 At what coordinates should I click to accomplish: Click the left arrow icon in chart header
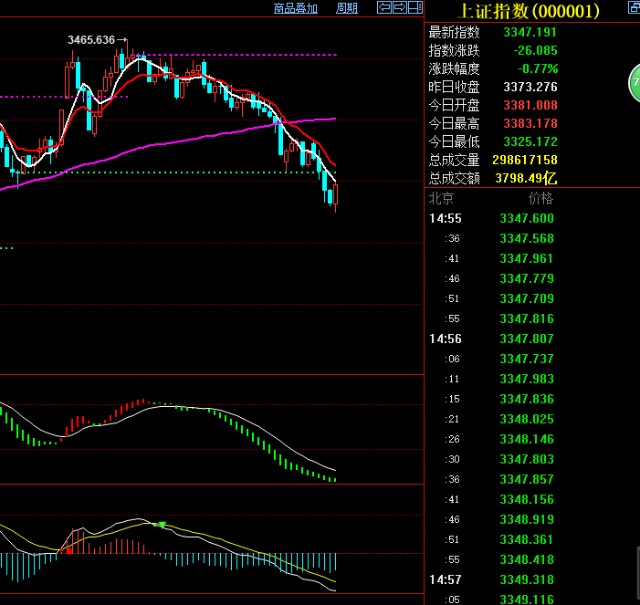point(383,8)
